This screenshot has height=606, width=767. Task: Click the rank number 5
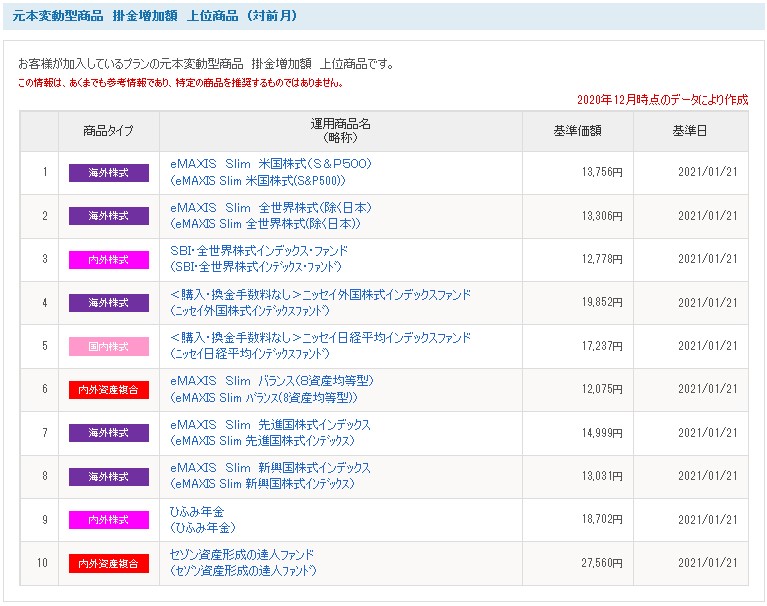pos(45,346)
